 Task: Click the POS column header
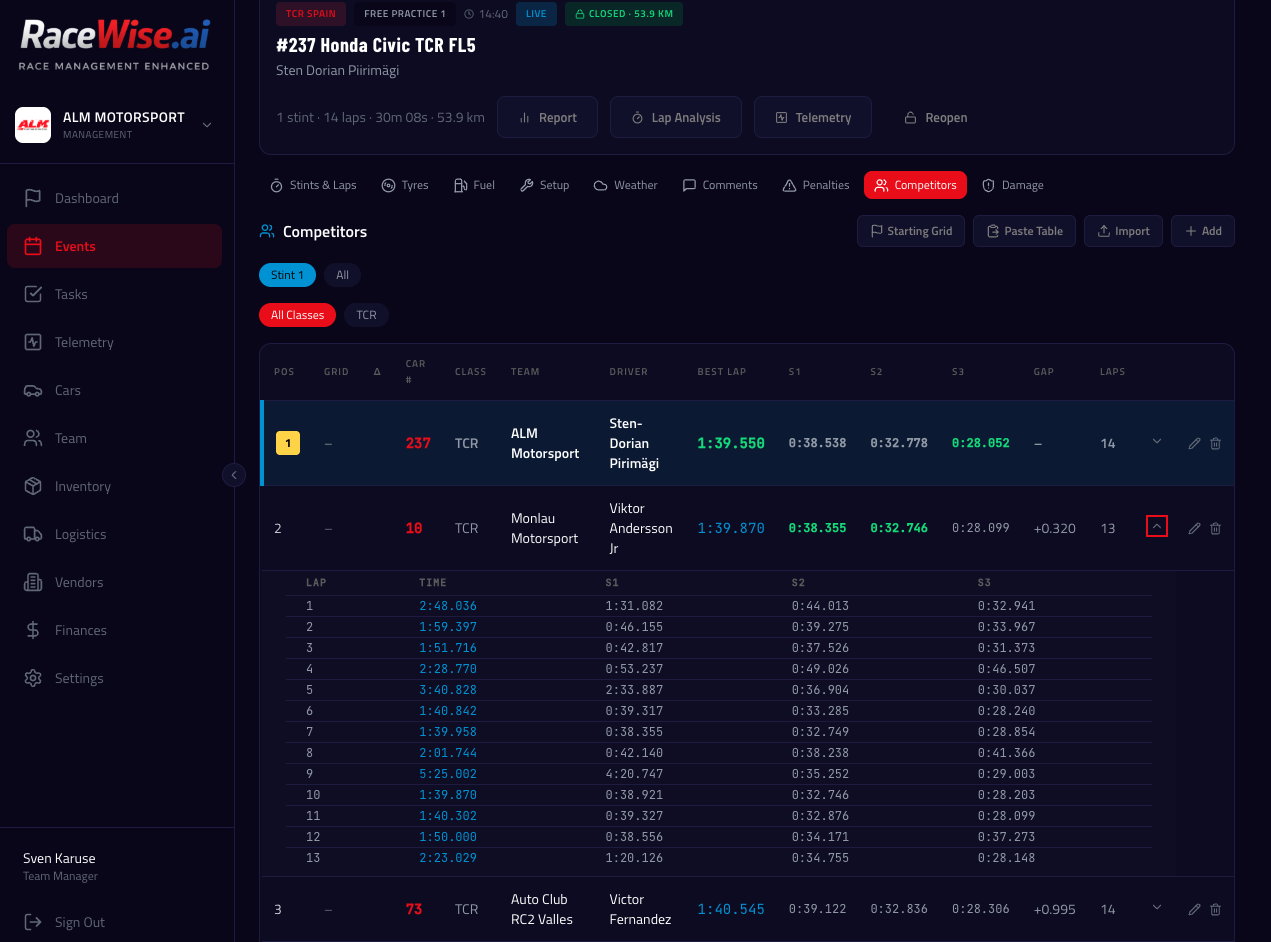pyautogui.click(x=284, y=372)
